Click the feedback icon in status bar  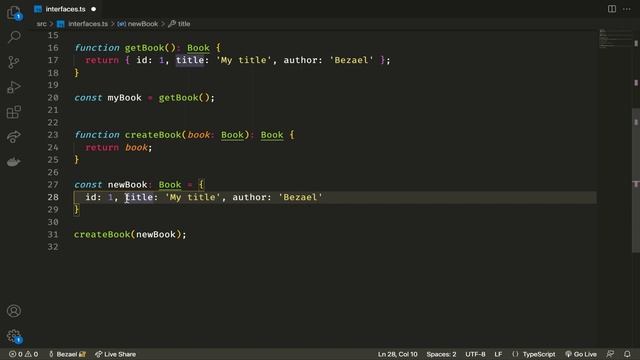click(610, 354)
